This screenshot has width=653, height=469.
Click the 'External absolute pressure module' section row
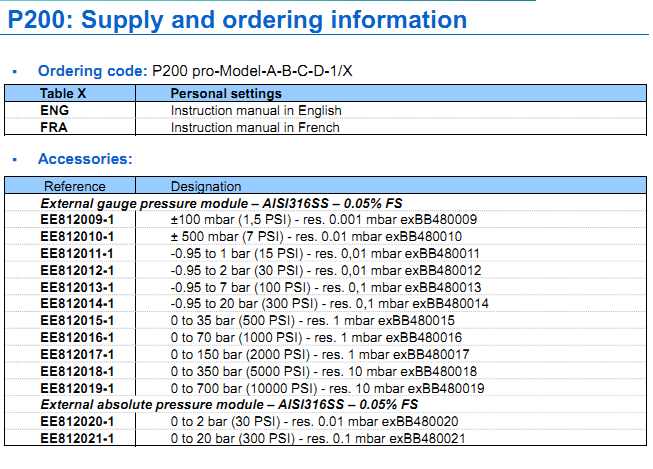click(x=228, y=404)
